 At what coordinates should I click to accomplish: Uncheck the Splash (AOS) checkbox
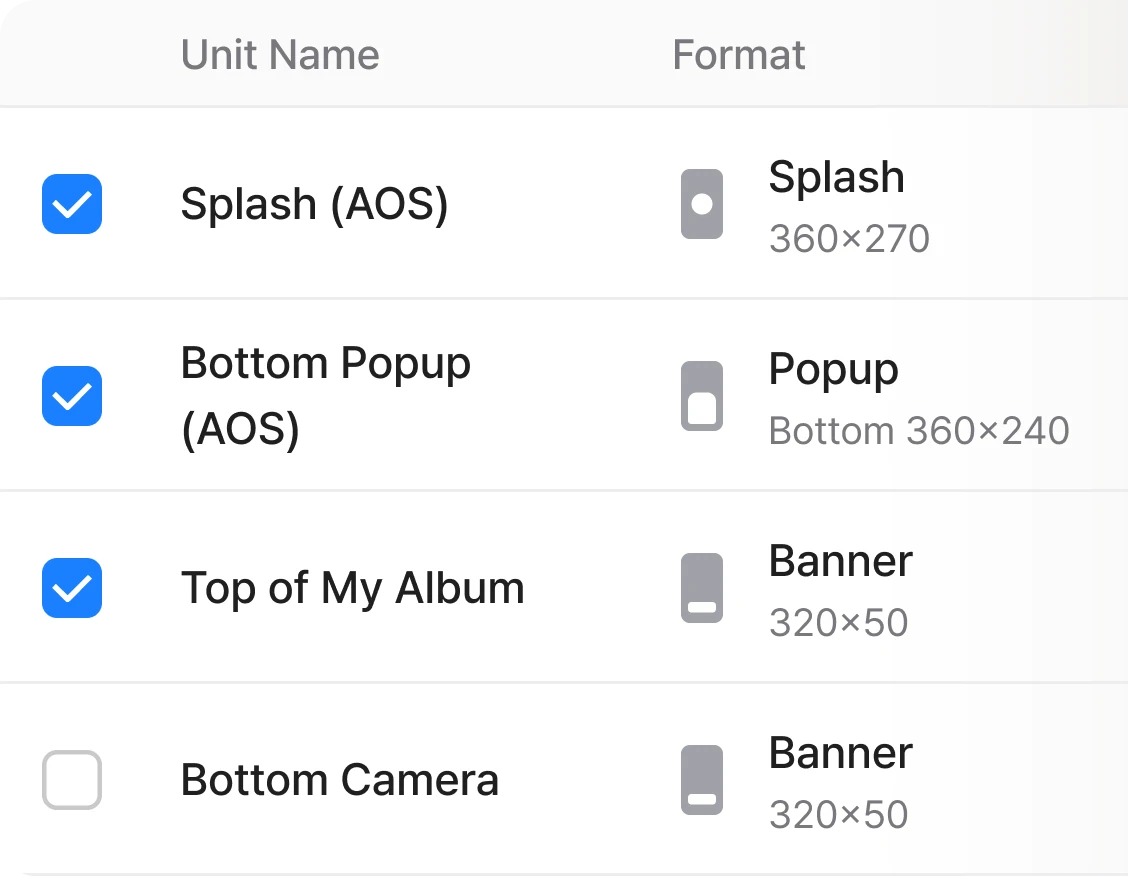click(72, 204)
